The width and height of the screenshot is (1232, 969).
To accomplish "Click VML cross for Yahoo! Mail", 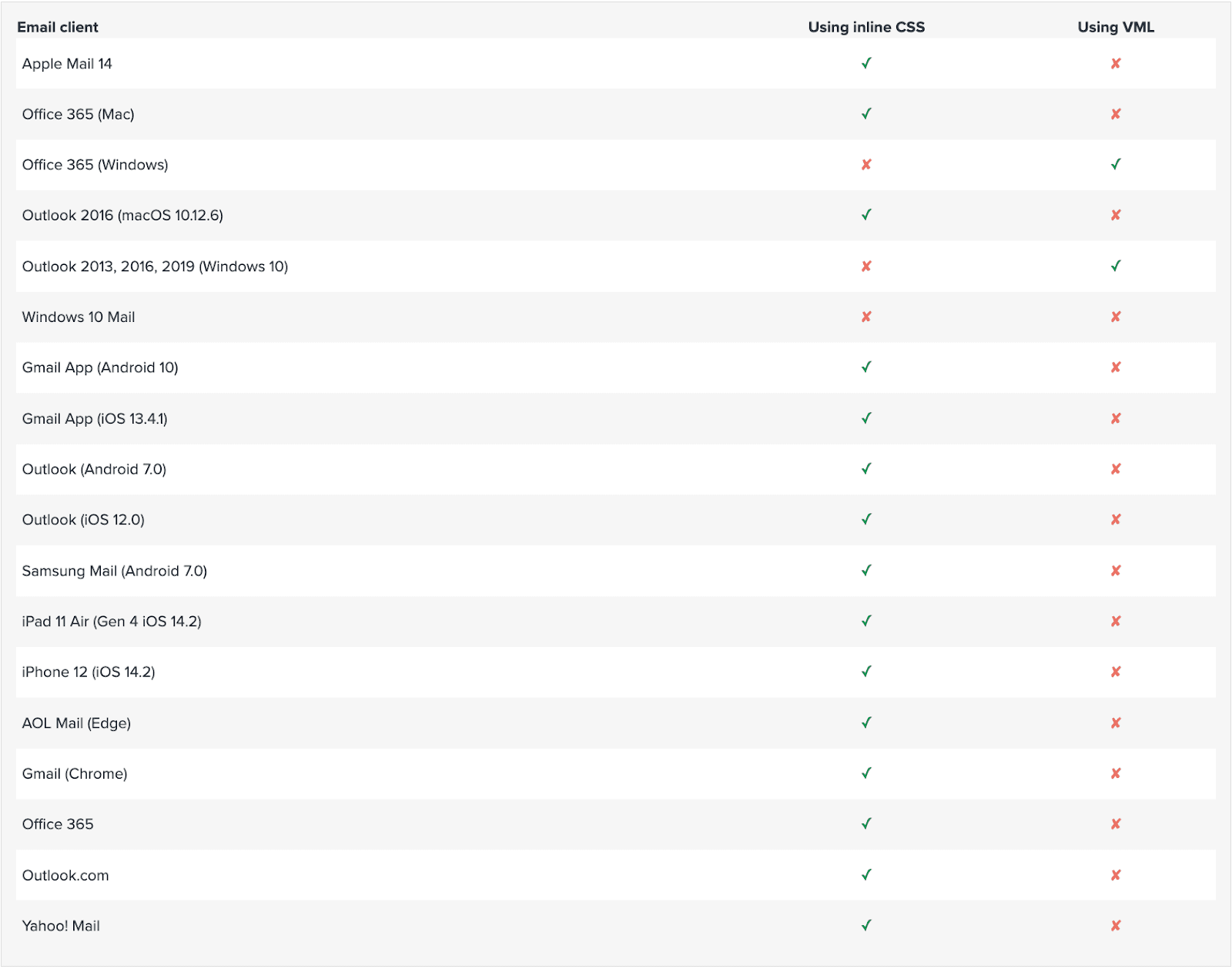I will pyautogui.click(x=1116, y=926).
